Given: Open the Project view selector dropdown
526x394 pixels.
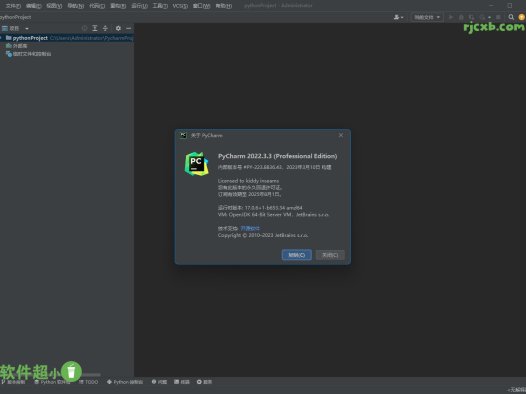Looking at the screenshot, I should 15,29.
